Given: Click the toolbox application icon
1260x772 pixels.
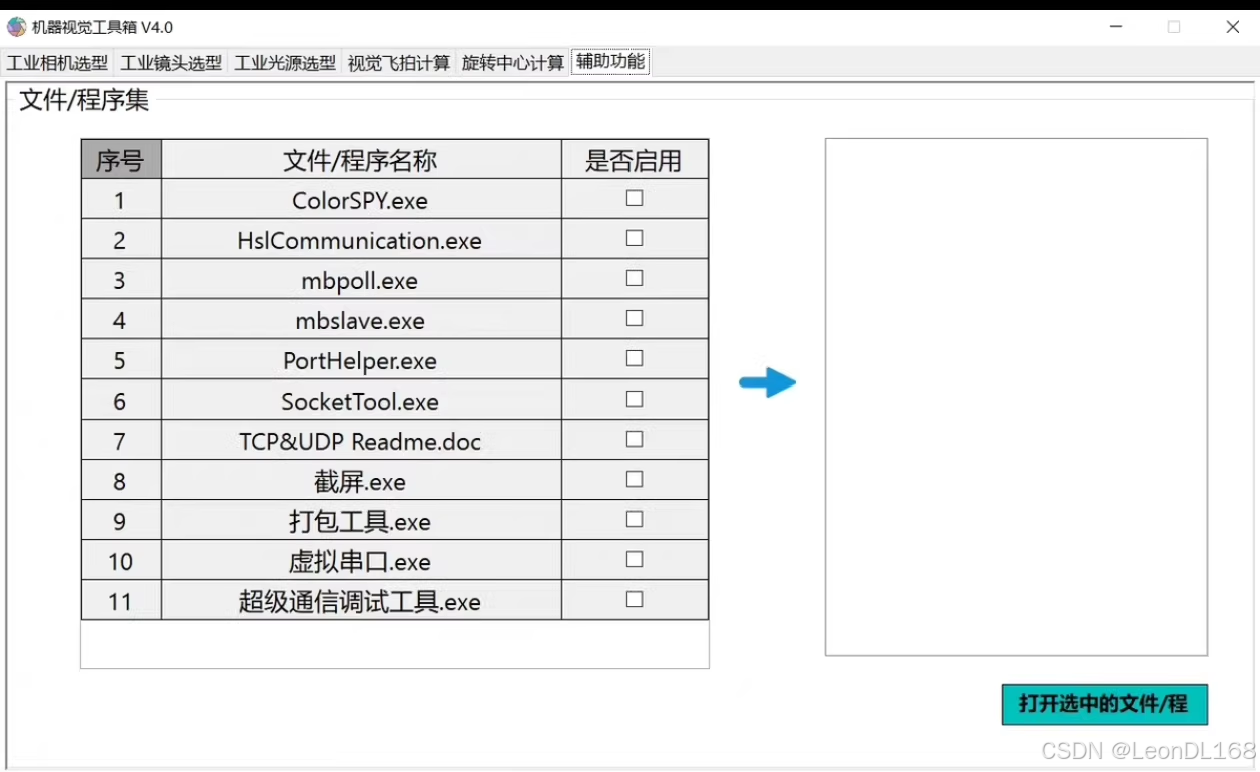Looking at the screenshot, I should coord(16,26).
